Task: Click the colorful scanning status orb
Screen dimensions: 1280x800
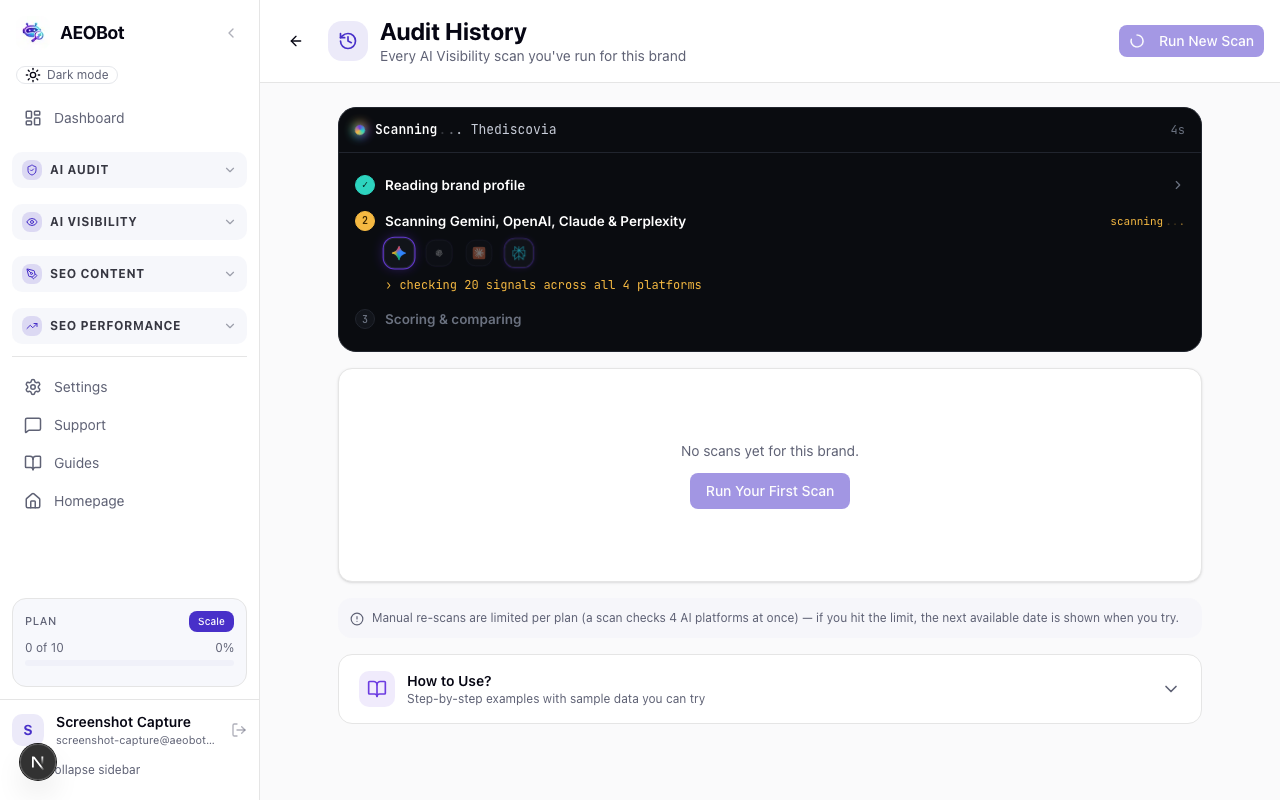Action: (360, 130)
